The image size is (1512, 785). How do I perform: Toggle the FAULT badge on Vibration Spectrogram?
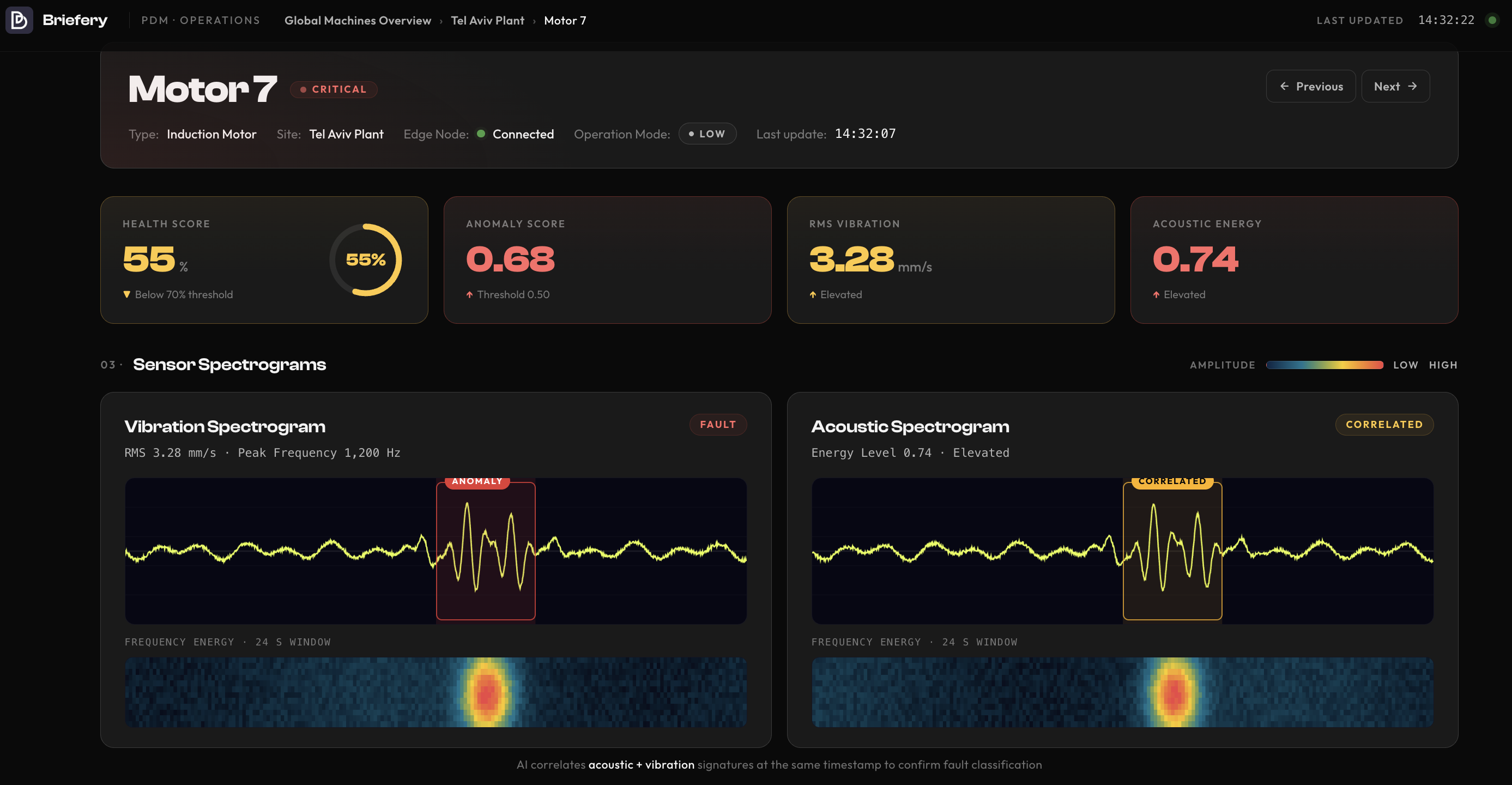point(718,424)
